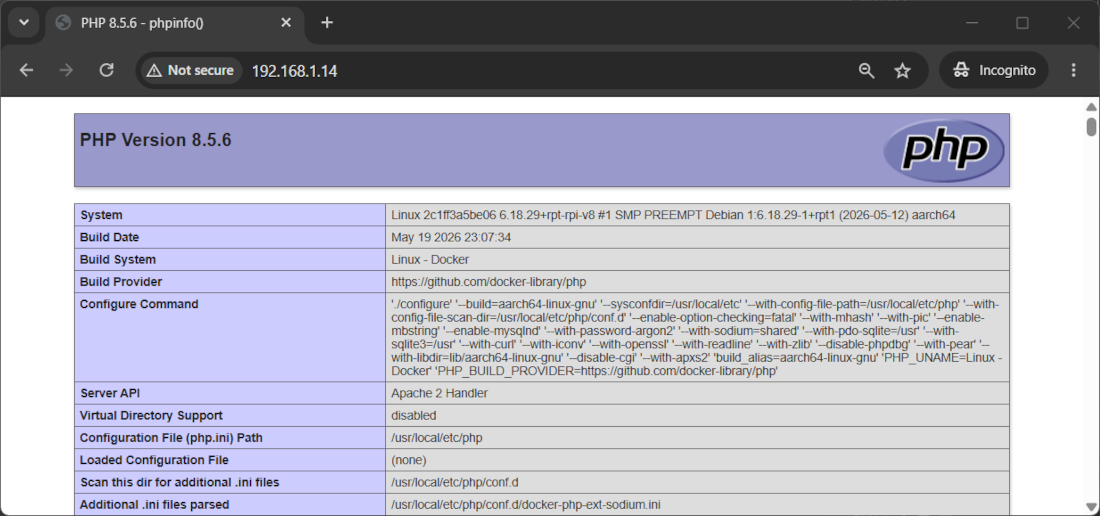
Task: Select the May 19 2026 23:07:34 value
Action: coord(451,238)
